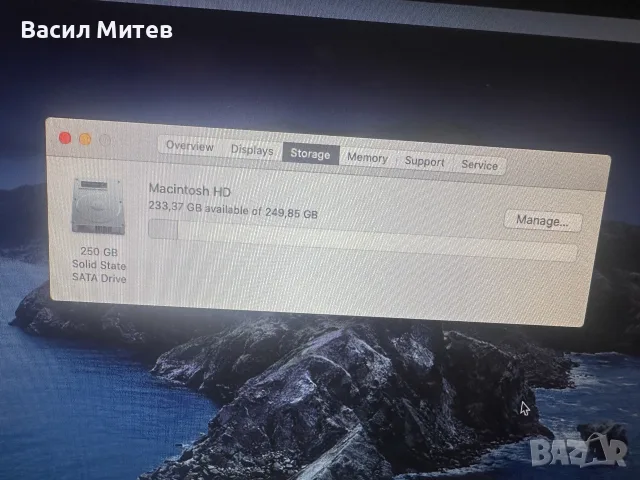640x480 pixels.
Task: Switch to the Overview tab
Action: (x=190, y=146)
